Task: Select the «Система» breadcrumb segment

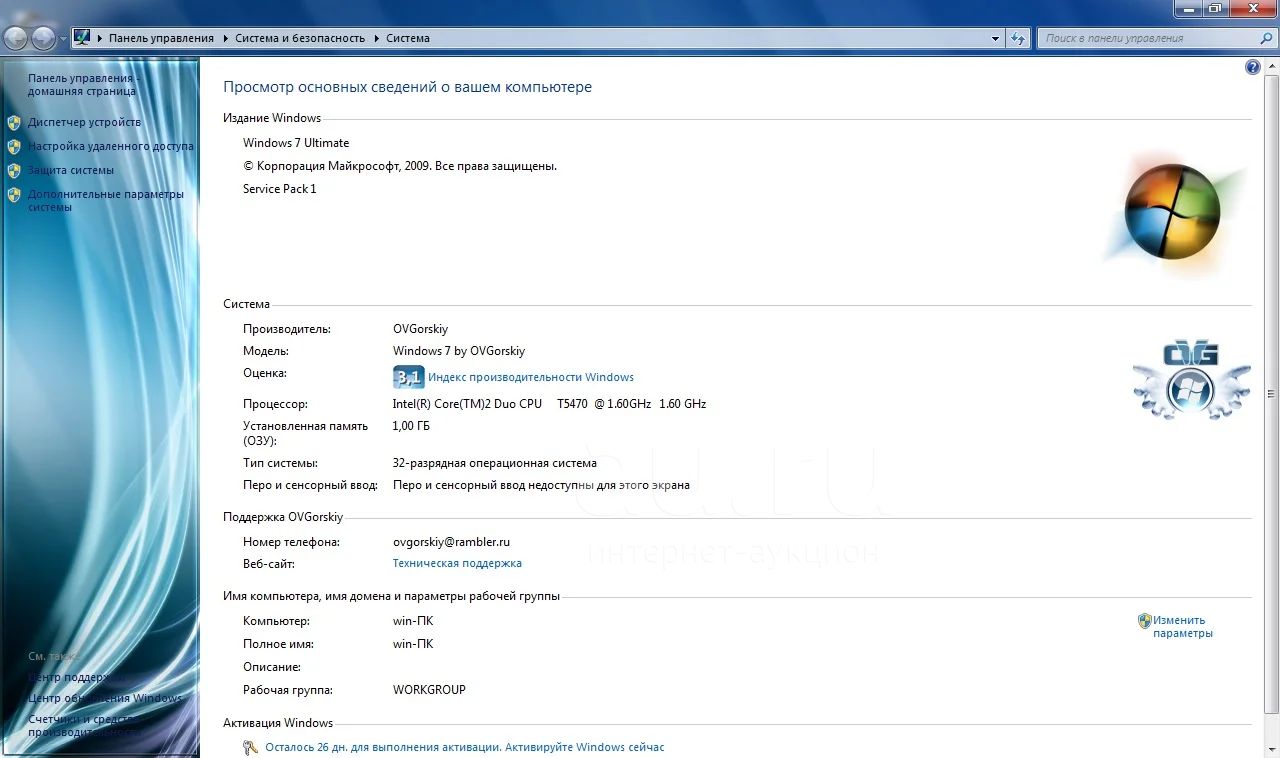Action: [408, 38]
